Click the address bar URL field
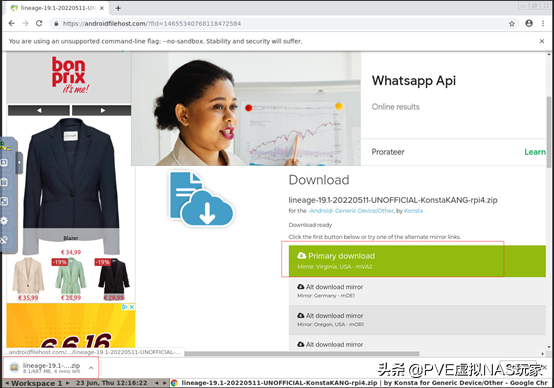 [283, 24]
